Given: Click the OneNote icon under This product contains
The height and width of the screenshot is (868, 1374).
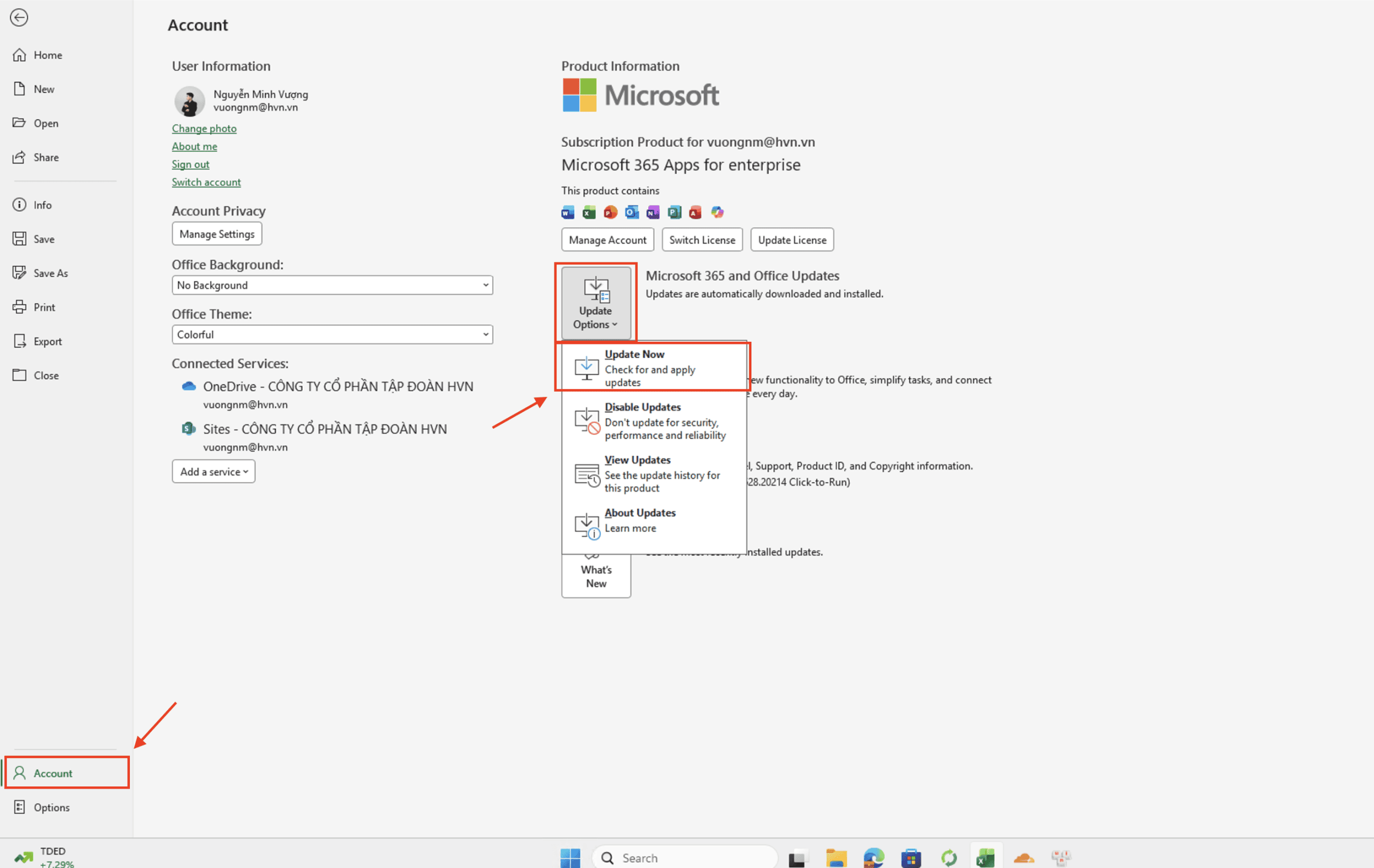Looking at the screenshot, I should 653,213.
